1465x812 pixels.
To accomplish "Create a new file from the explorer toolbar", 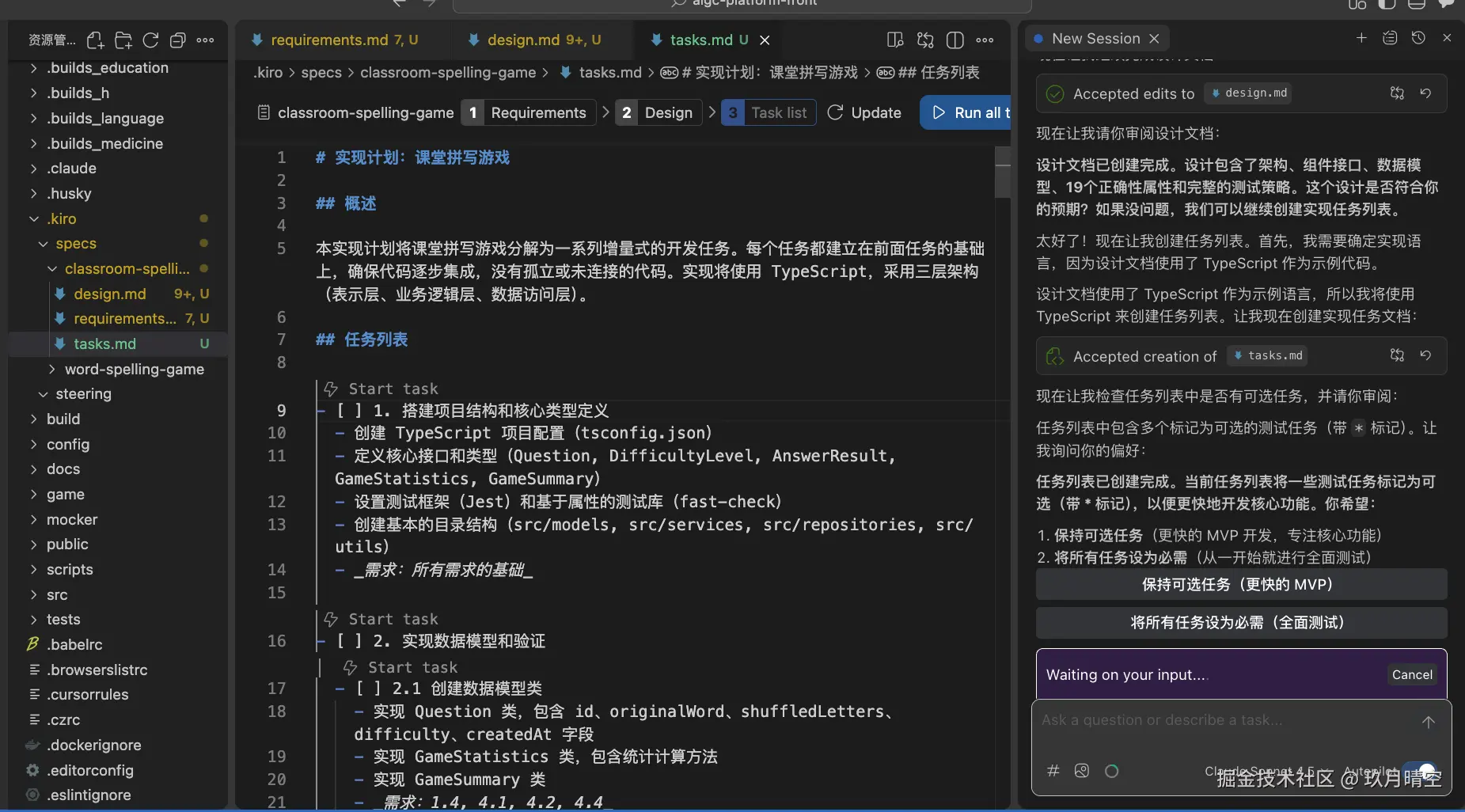I will 96,40.
